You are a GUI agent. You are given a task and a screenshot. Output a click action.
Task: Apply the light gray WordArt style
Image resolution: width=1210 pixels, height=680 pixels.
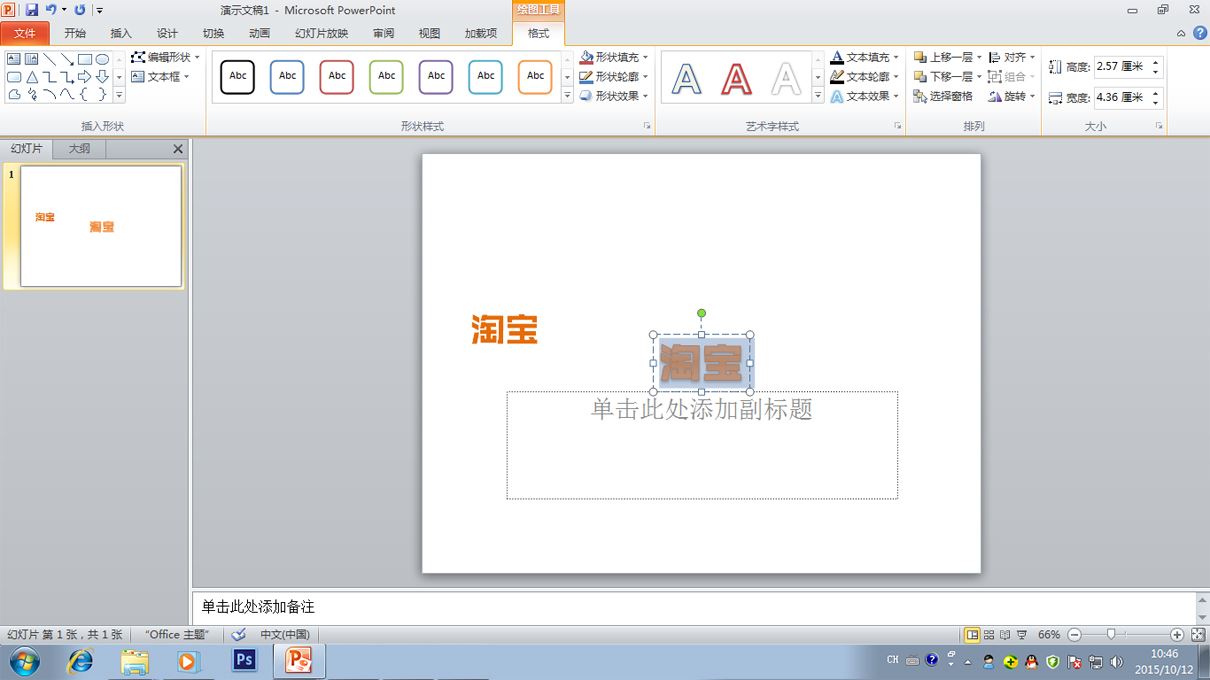coord(786,78)
